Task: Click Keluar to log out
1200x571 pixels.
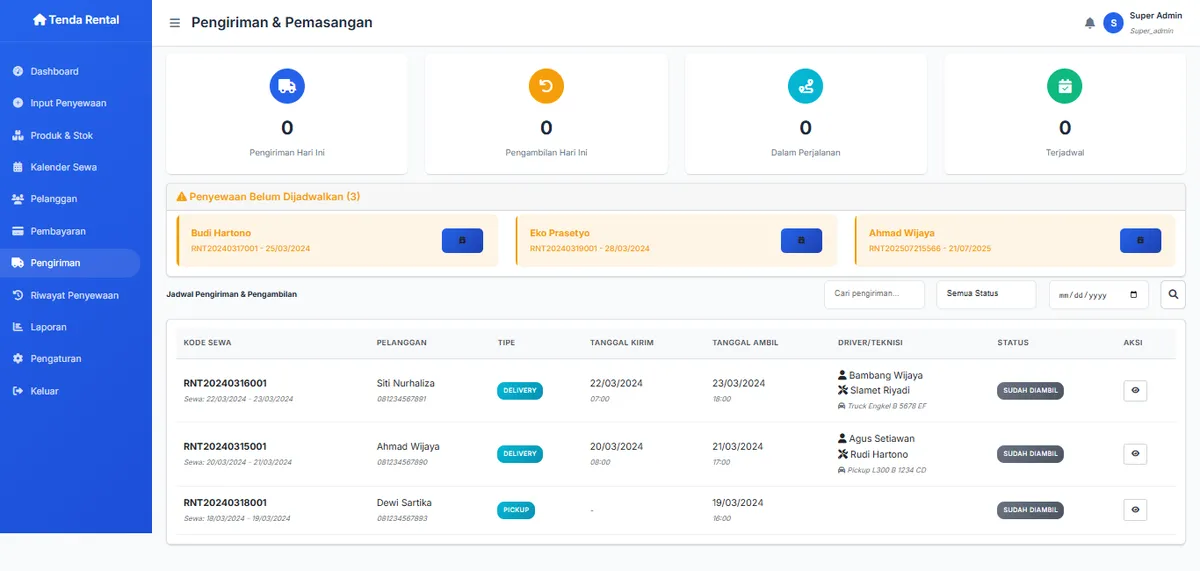Action: coord(70,391)
